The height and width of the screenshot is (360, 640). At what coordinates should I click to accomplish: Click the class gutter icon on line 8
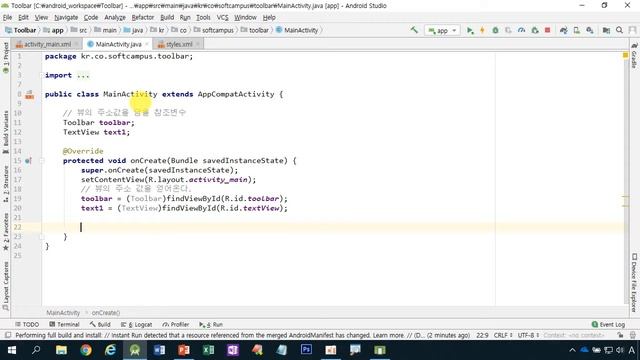[x=29, y=95]
